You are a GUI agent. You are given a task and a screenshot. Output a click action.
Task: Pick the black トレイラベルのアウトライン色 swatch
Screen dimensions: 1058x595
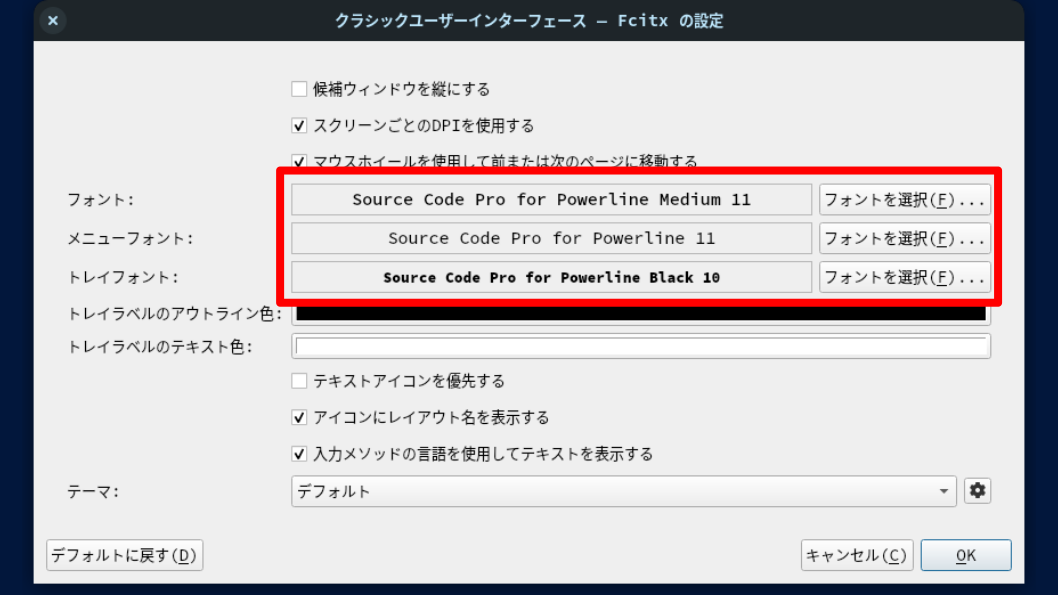641,315
